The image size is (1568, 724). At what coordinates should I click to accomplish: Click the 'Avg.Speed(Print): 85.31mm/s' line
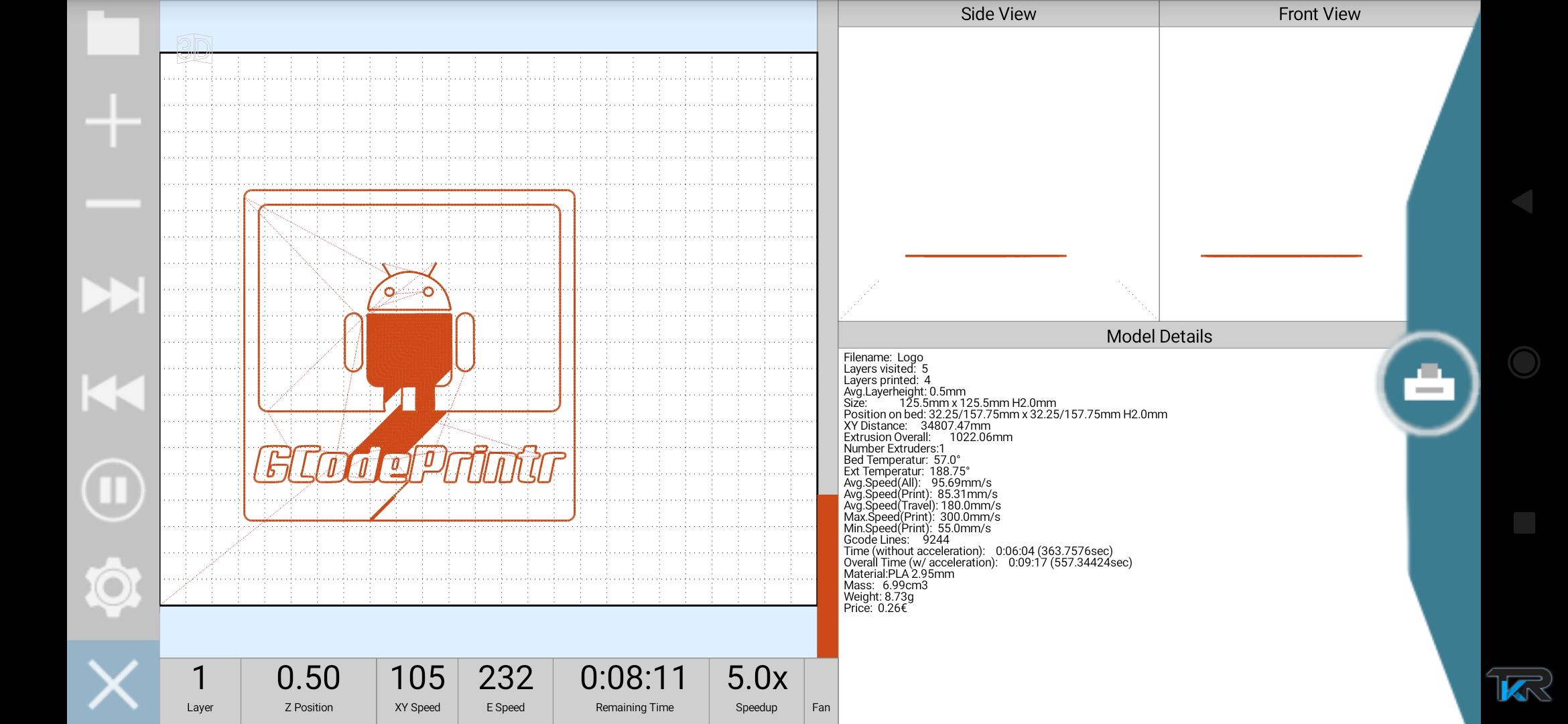(x=921, y=494)
